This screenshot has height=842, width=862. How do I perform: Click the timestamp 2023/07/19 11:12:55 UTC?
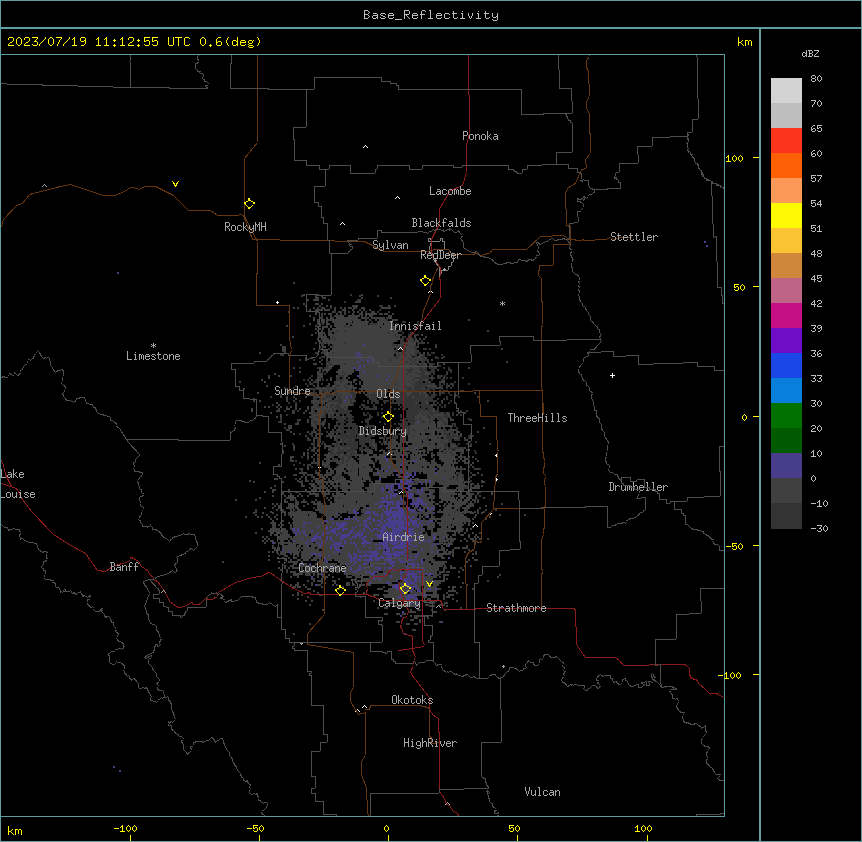[x=99, y=42]
